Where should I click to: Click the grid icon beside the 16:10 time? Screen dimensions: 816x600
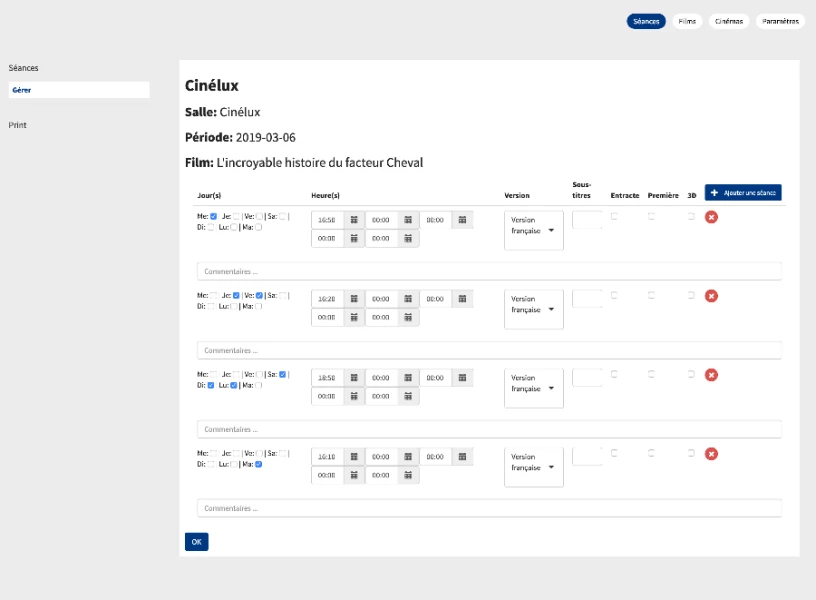coord(354,457)
